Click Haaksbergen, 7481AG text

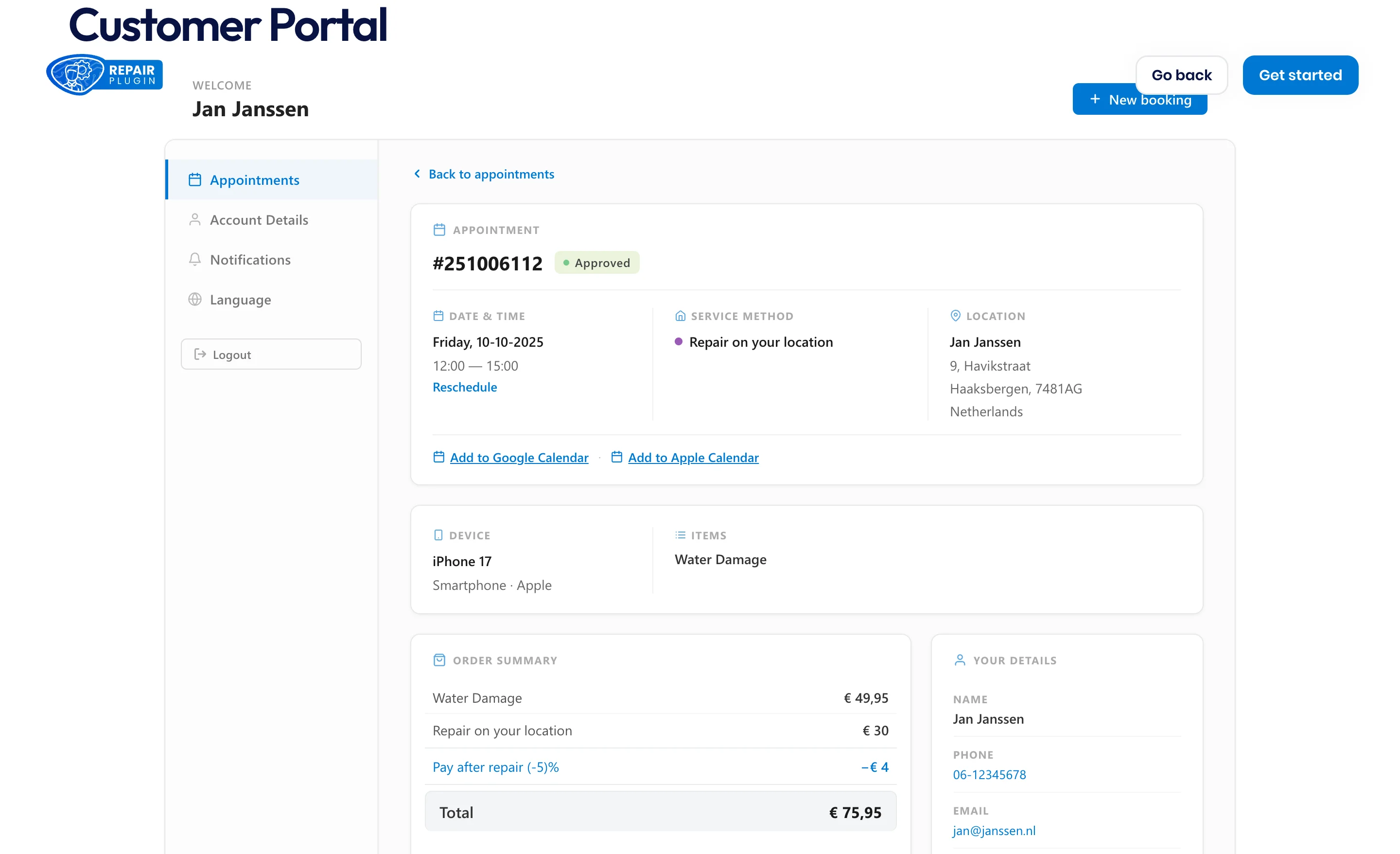click(x=1016, y=389)
